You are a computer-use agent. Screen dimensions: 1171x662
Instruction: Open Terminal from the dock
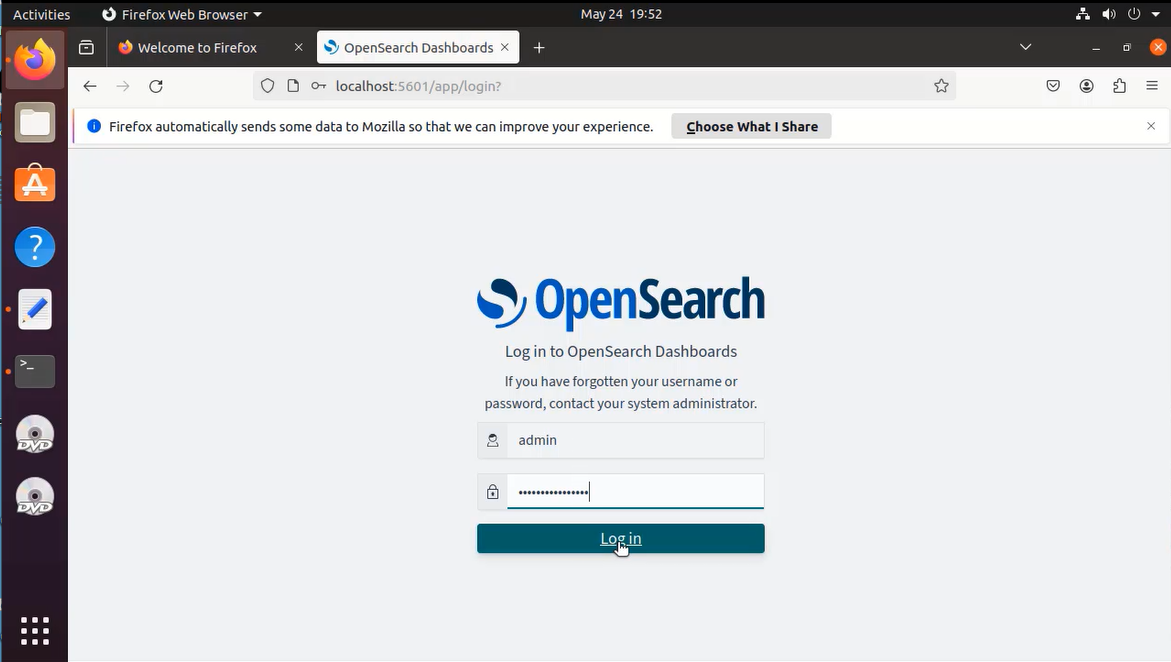35,371
